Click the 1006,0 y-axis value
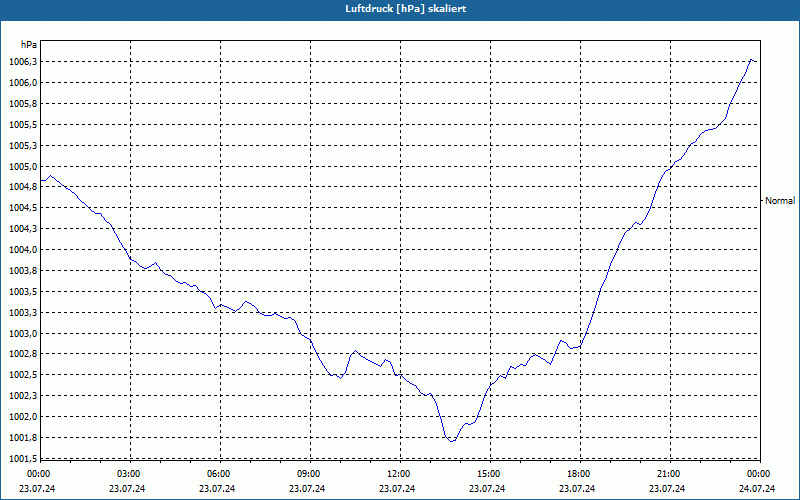 tap(23, 83)
